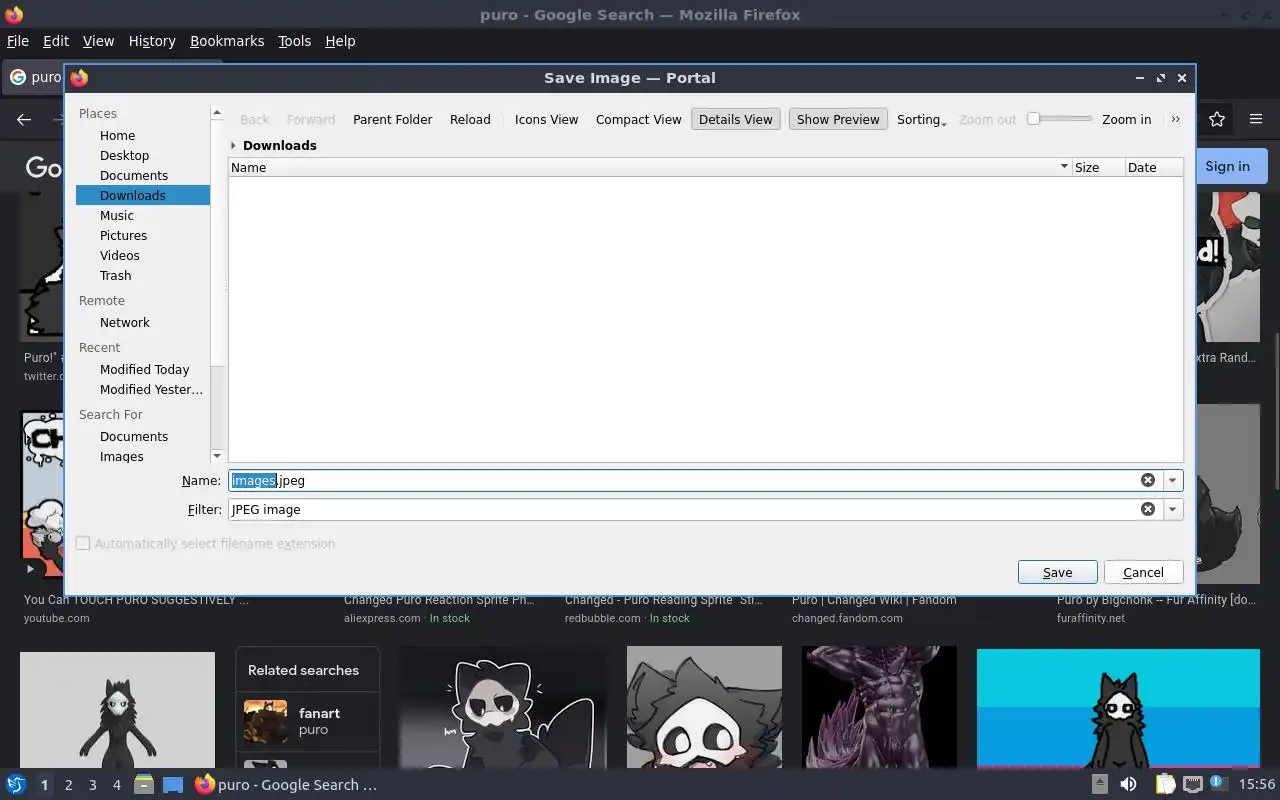The width and height of the screenshot is (1280, 800).
Task: Open the clipboard manager tray icon
Action: 1166,784
